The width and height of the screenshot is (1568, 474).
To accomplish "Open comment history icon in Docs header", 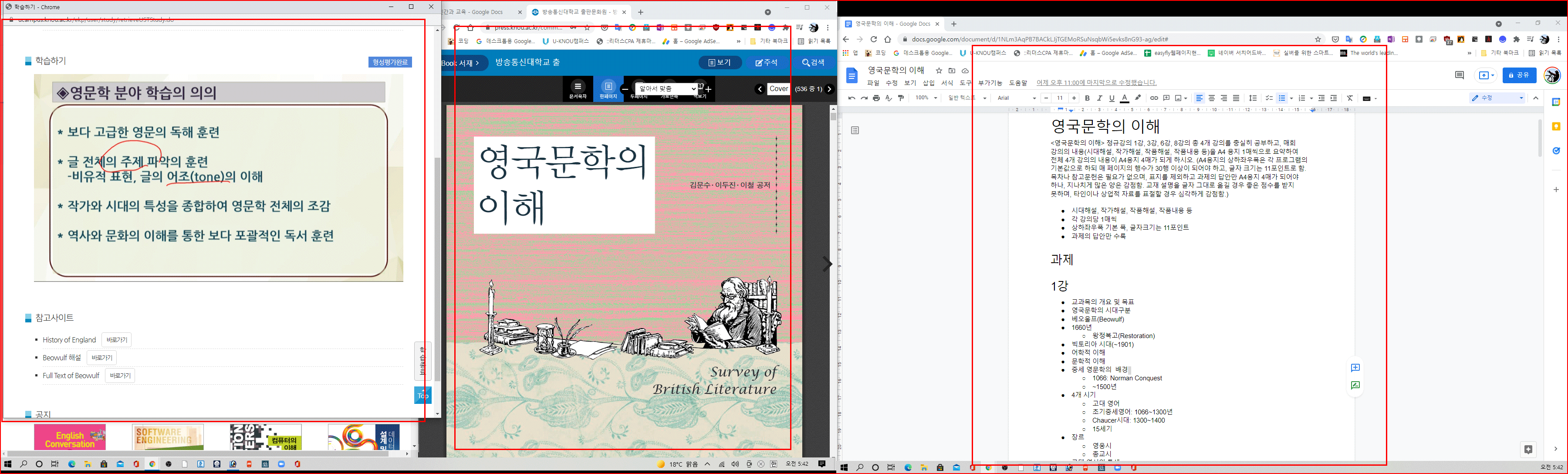I will click(1459, 75).
